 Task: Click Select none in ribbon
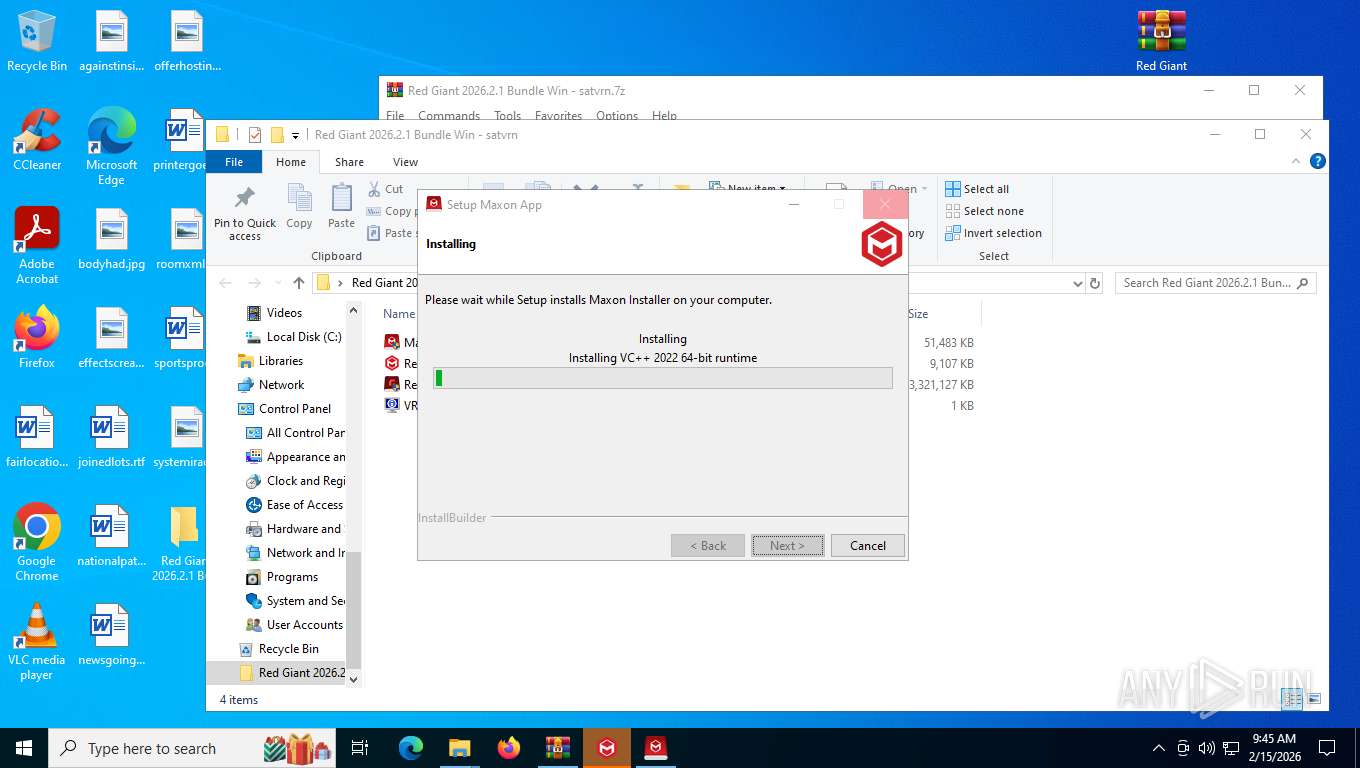click(x=984, y=211)
